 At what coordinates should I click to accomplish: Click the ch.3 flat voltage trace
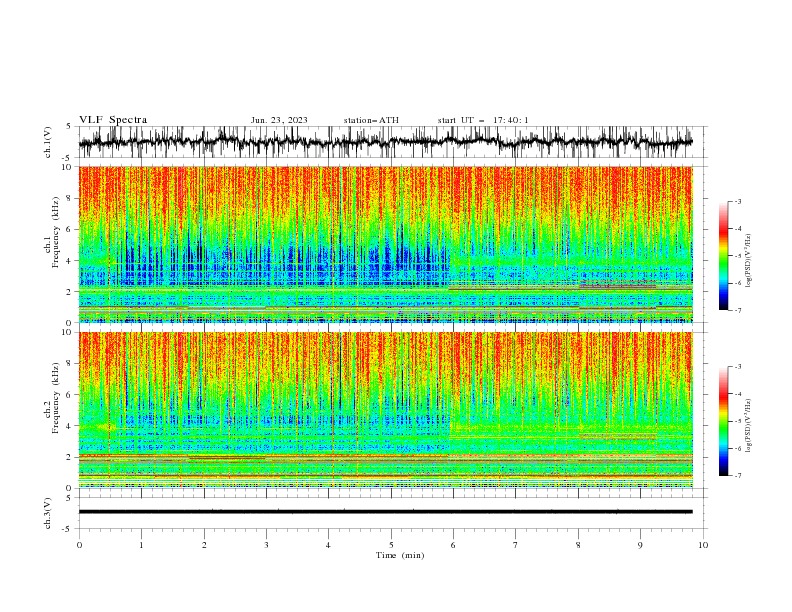click(385, 512)
